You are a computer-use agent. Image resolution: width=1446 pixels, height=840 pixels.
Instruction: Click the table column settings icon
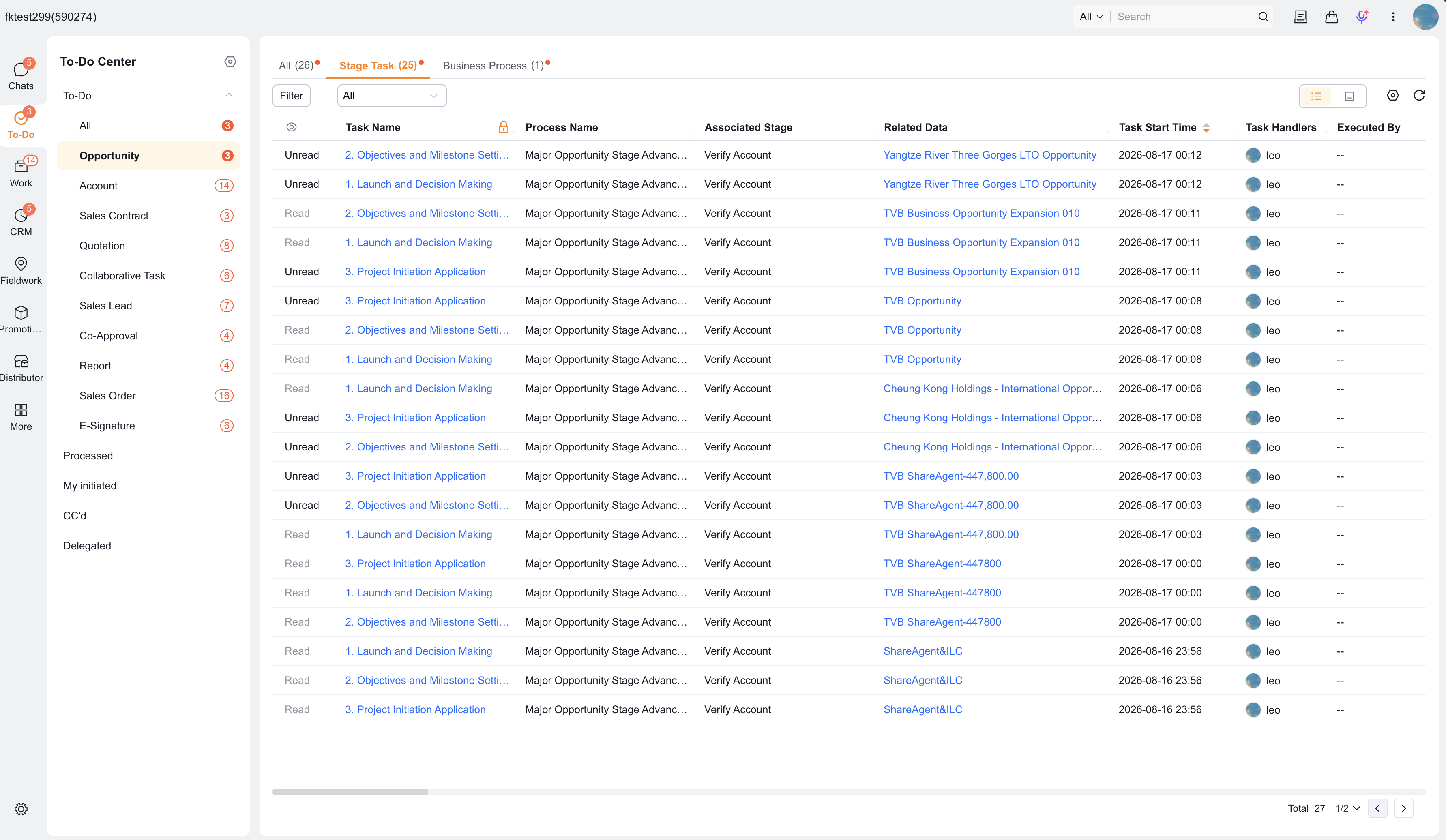tap(1392, 96)
